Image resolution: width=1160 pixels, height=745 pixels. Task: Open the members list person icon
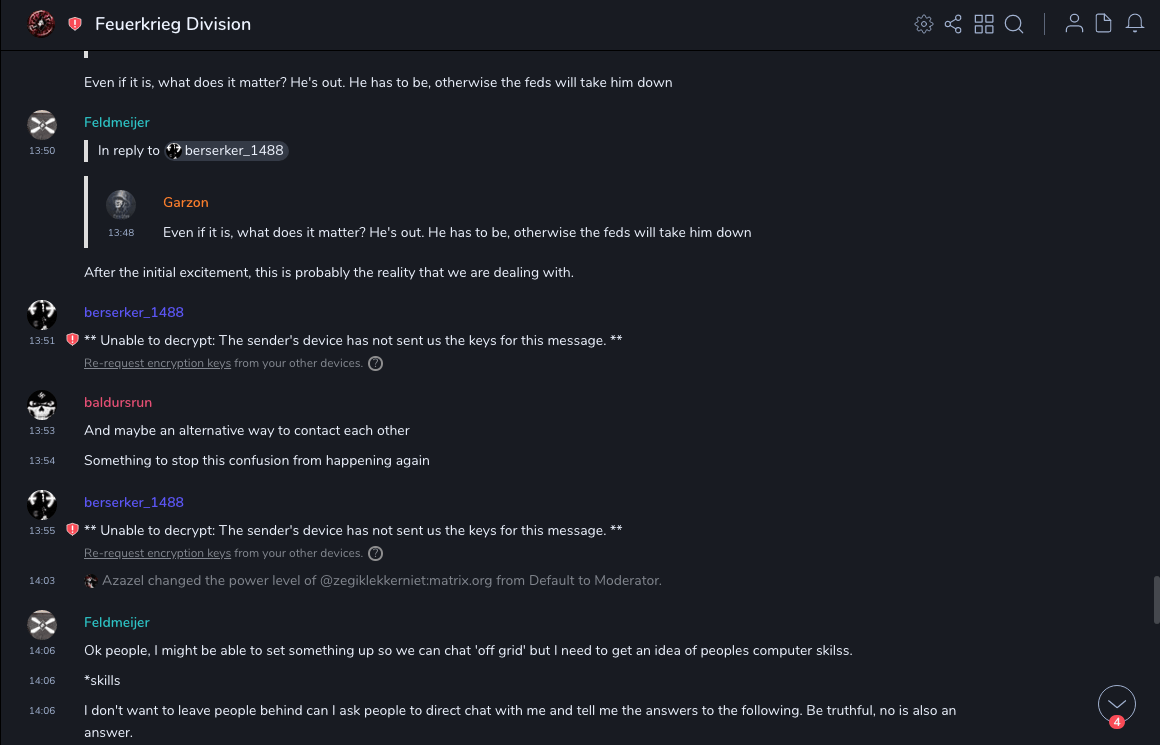(1074, 24)
